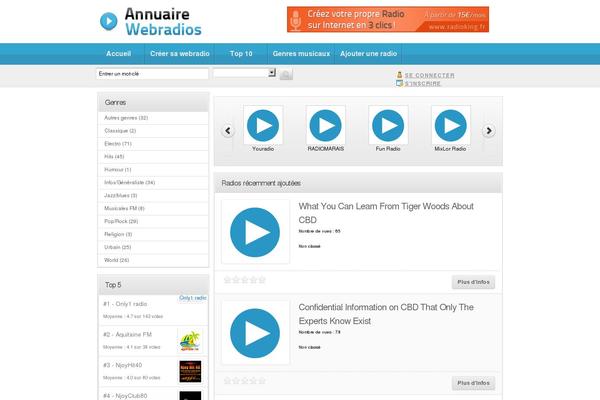Screen dimensions: 600x400
Task: Play the MixLor Radio station in the carousel
Action: pyautogui.click(x=451, y=125)
